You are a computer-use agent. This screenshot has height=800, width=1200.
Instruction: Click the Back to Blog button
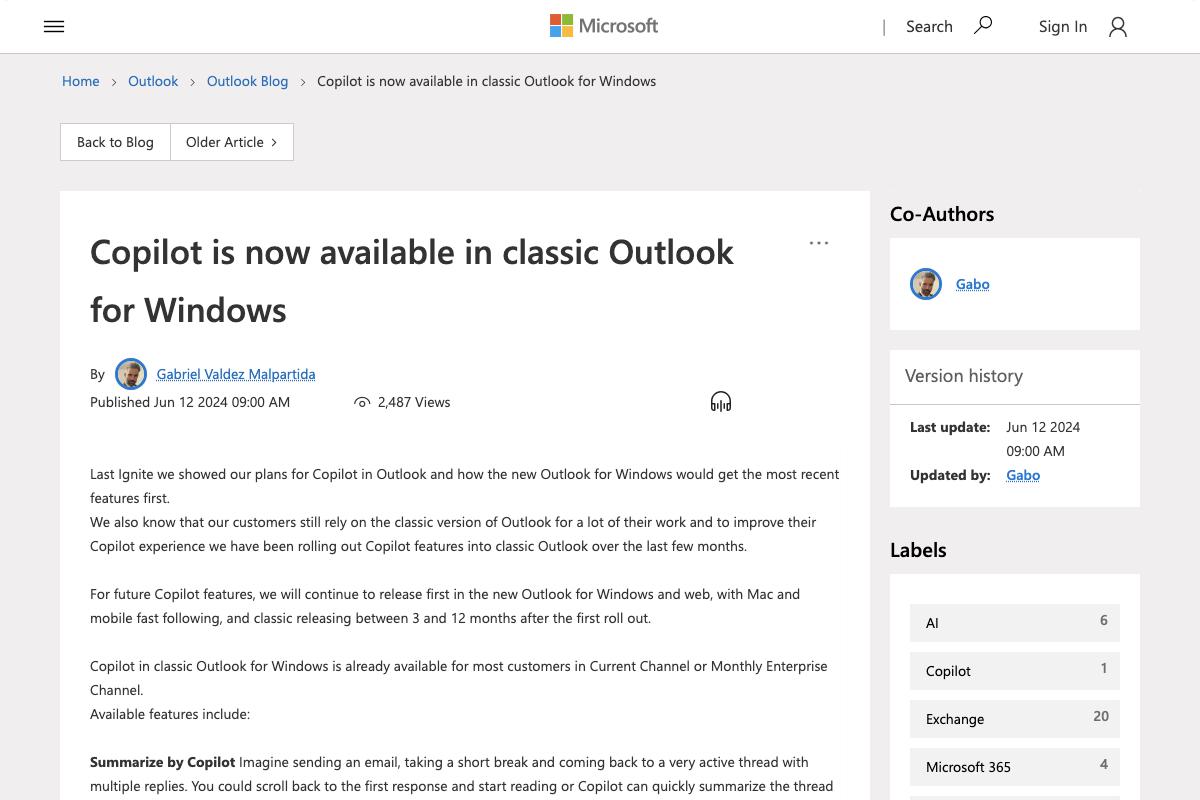[116, 142]
